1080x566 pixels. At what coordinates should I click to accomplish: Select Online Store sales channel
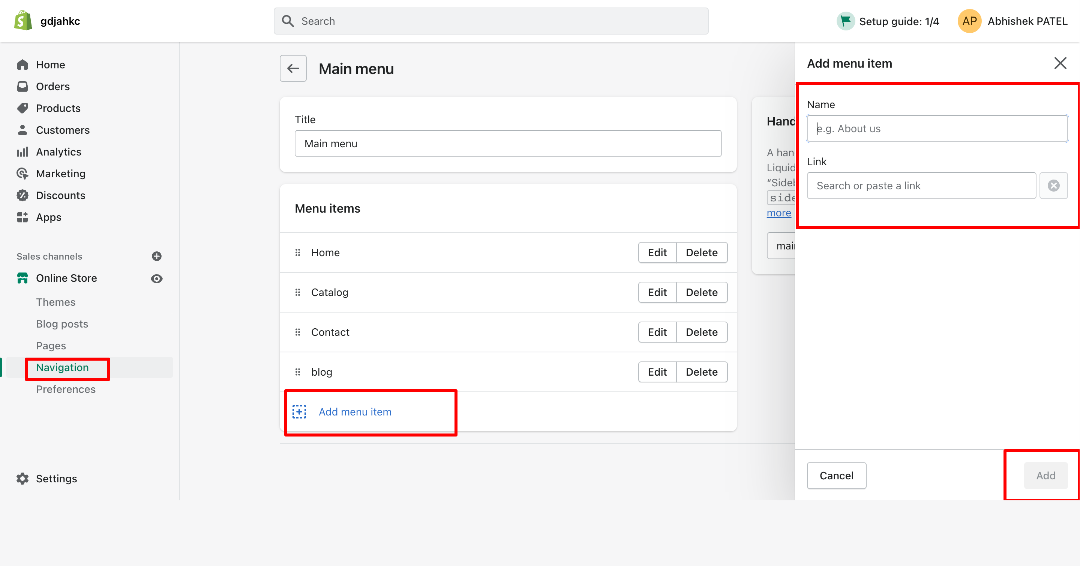pyautogui.click(x=66, y=278)
